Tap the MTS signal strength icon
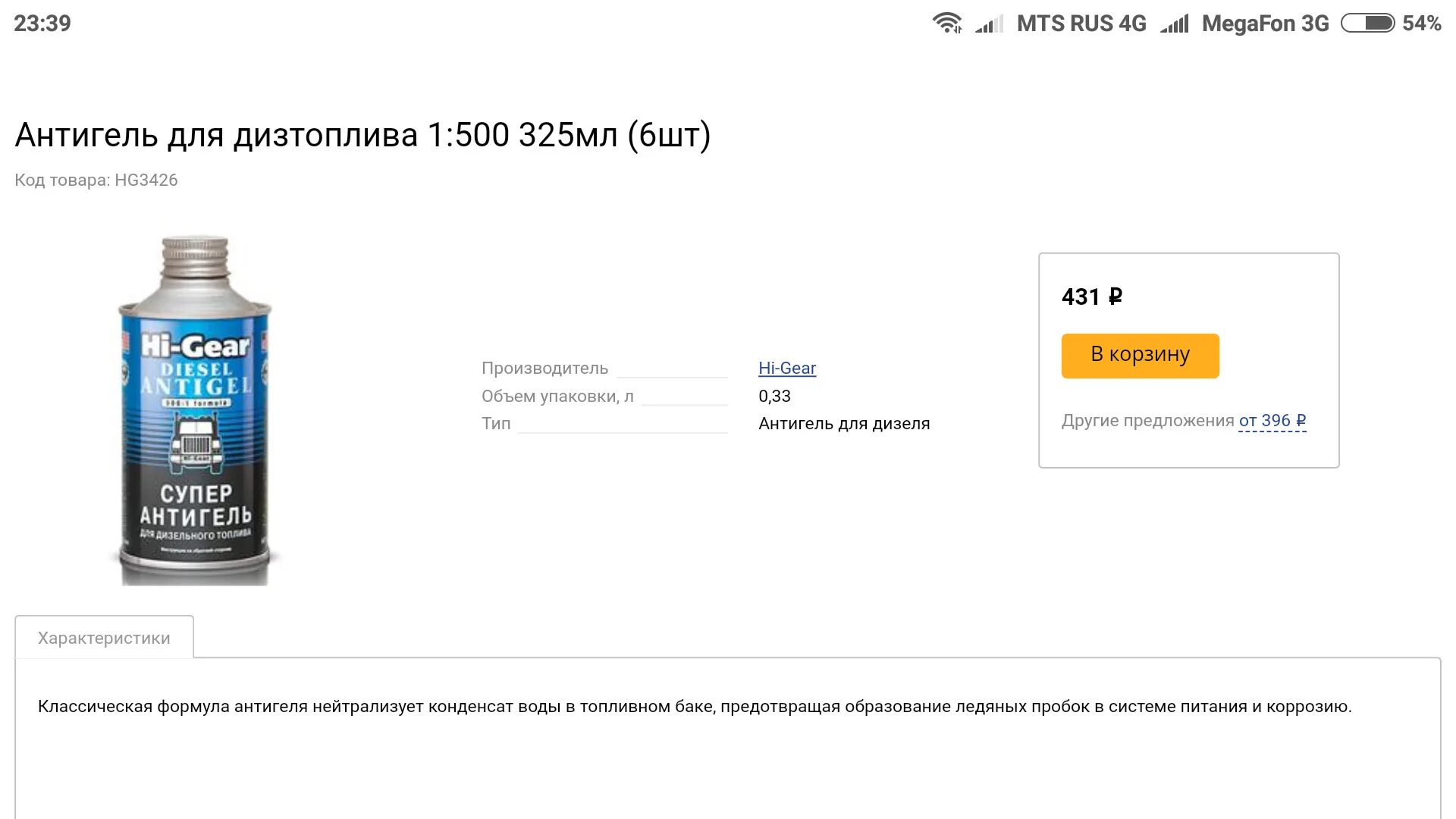1456x819 pixels. click(989, 24)
